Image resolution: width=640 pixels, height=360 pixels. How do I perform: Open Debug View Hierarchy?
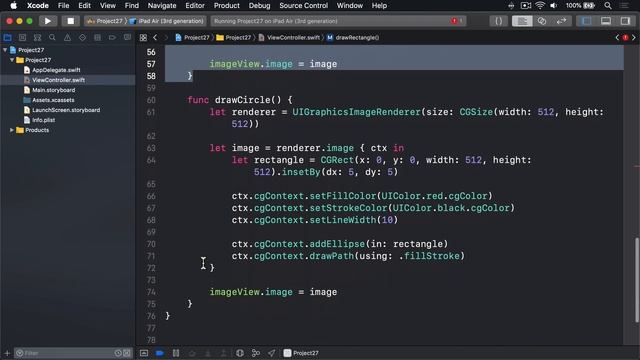240,353
